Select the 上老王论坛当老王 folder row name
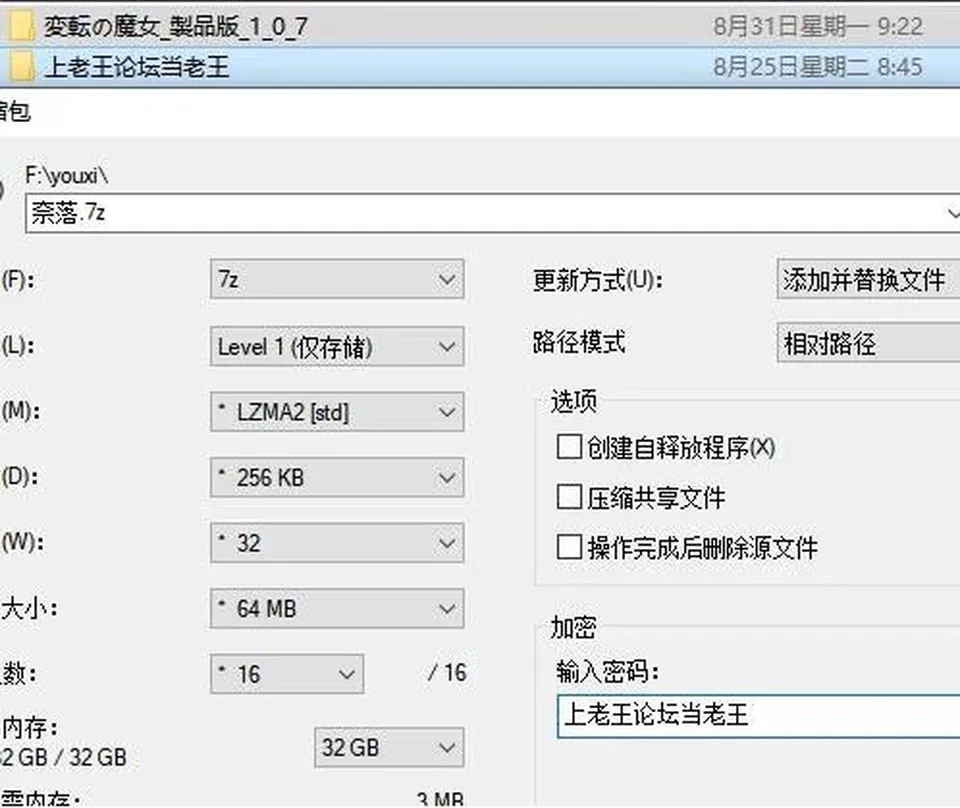This screenshot has height=808, width=960. (137, 67)
